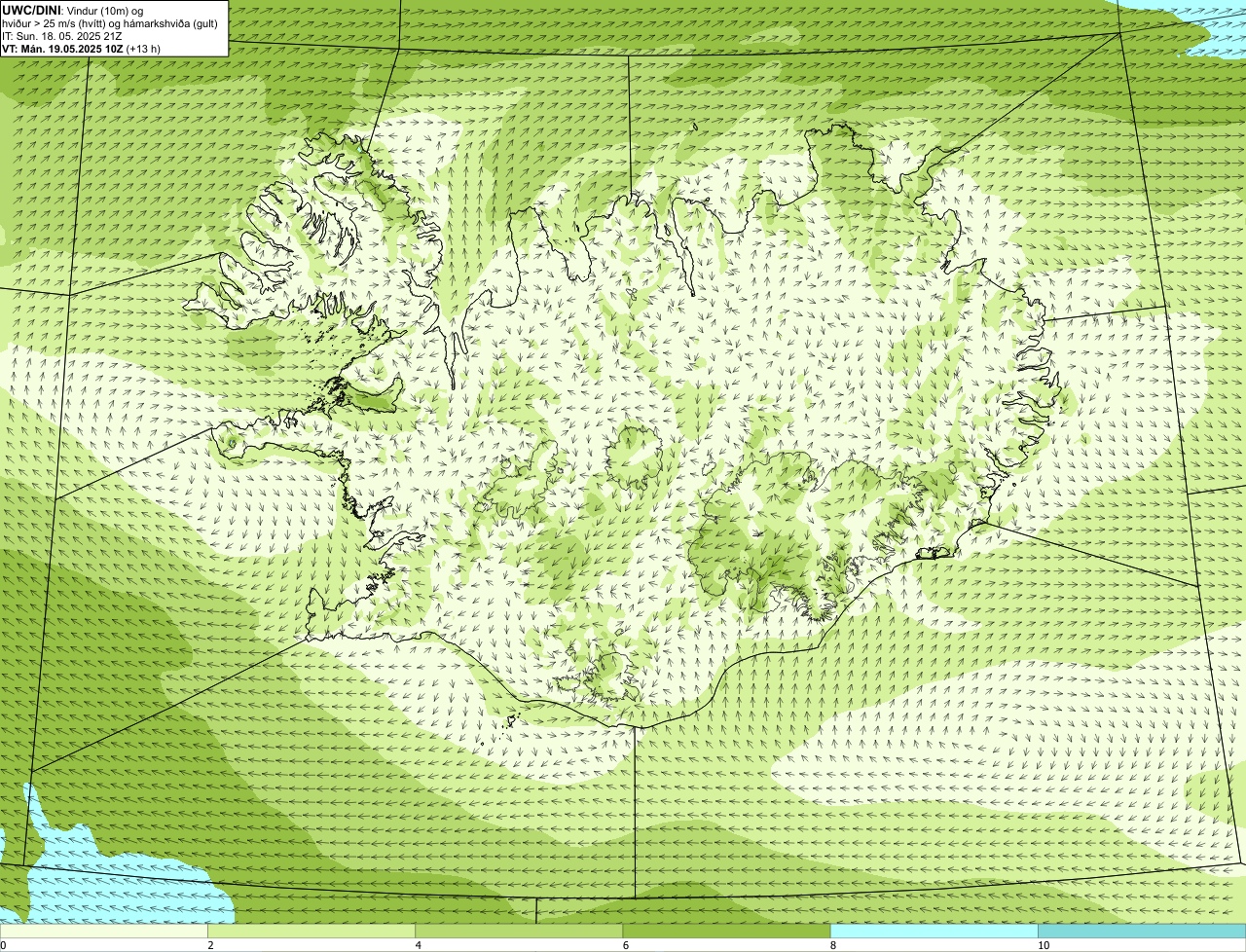Click the '8' label under the color scale

[832, 945]
